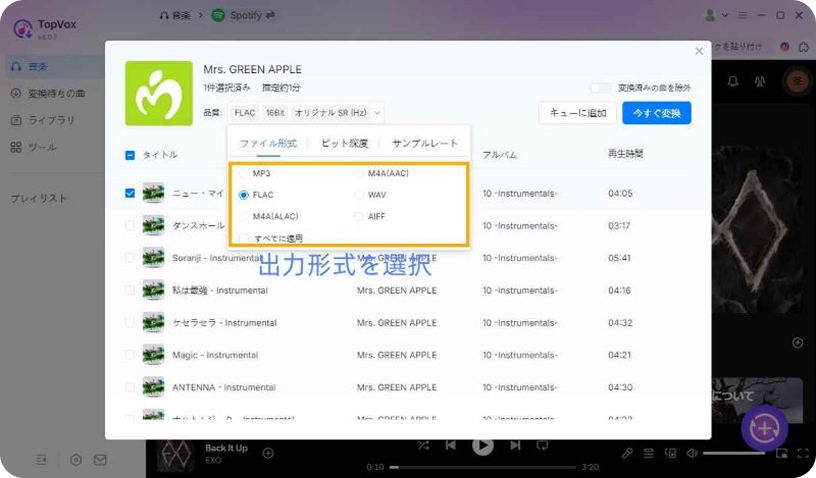Select the FLAC format radio button
Image resolution: width=816 pixels, height=478 pixels.
click(x=244, y=195)
